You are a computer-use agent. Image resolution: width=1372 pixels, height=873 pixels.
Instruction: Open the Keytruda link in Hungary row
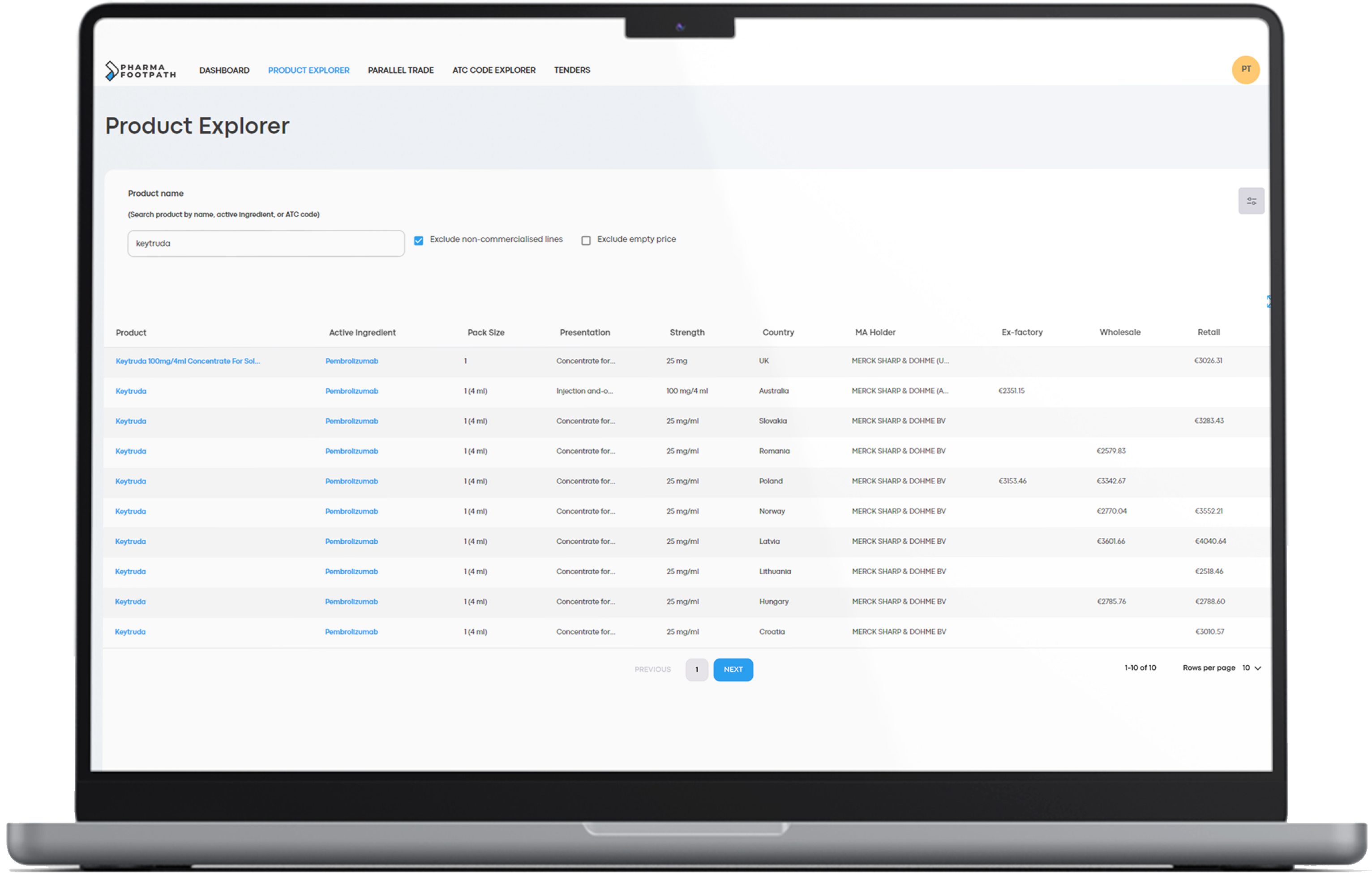[x=130, y=602]
